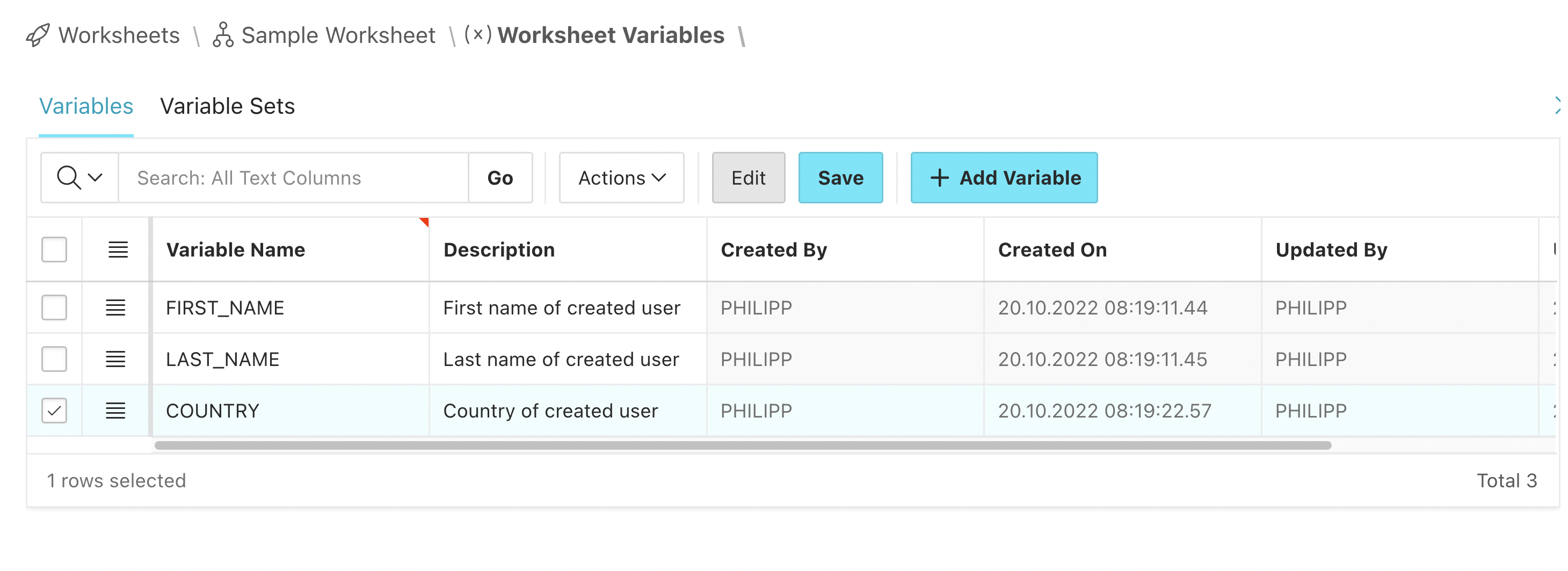Toggle the select-all checkbox in header
The width and height of the screenshot is (1568, 571).
point(54,250)
